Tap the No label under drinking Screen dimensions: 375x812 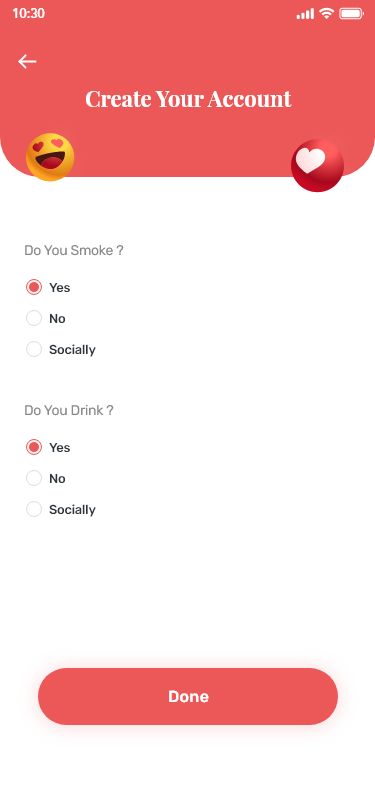(57, 478)
